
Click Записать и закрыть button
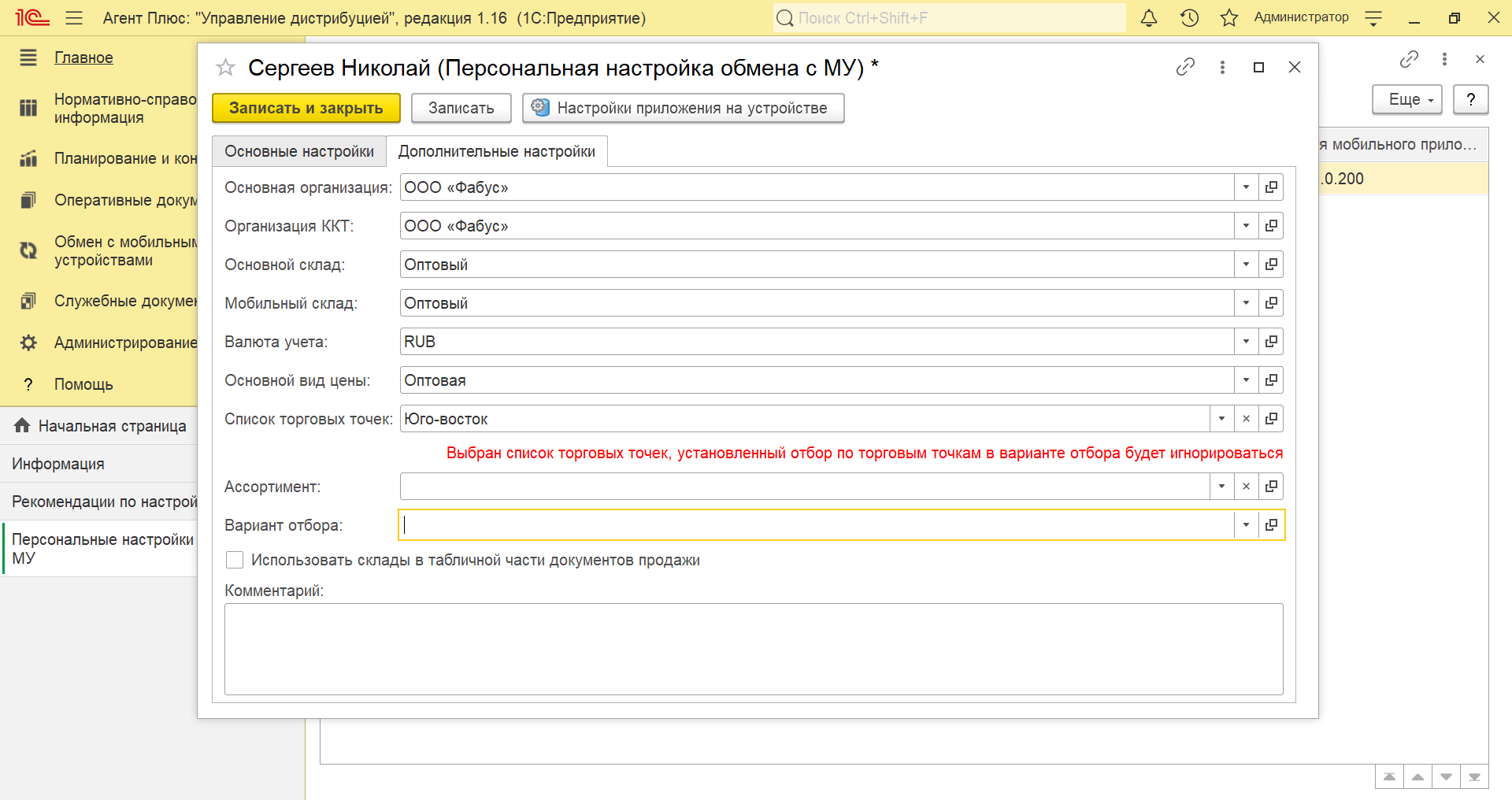click(306, 108)
